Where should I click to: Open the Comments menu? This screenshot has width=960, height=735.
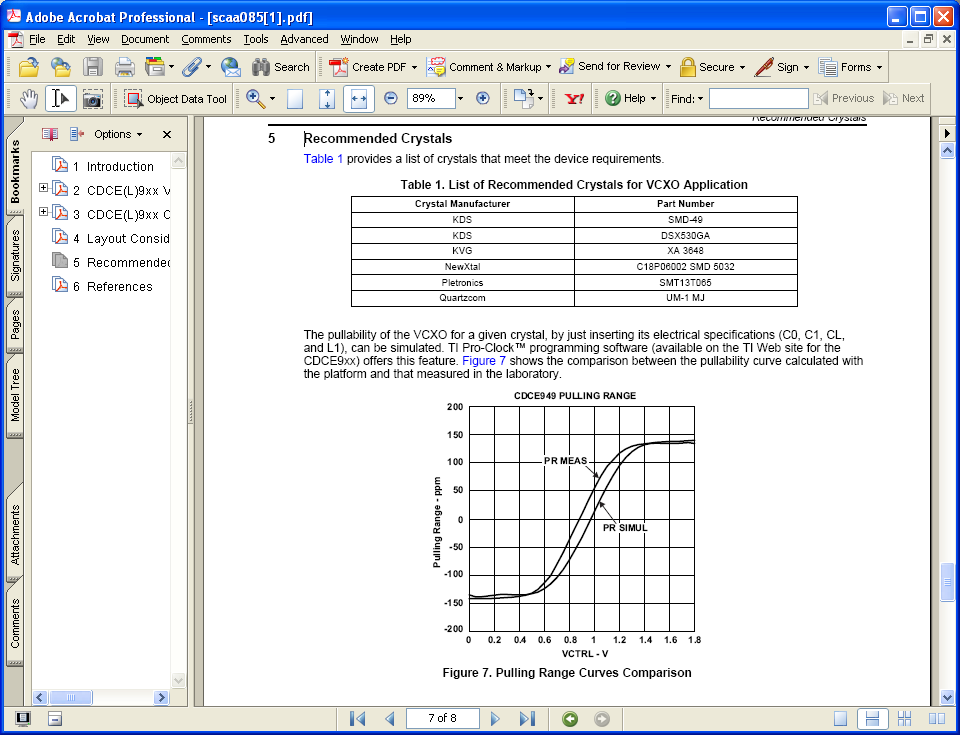pyautogui.click(x=206, y=39)
